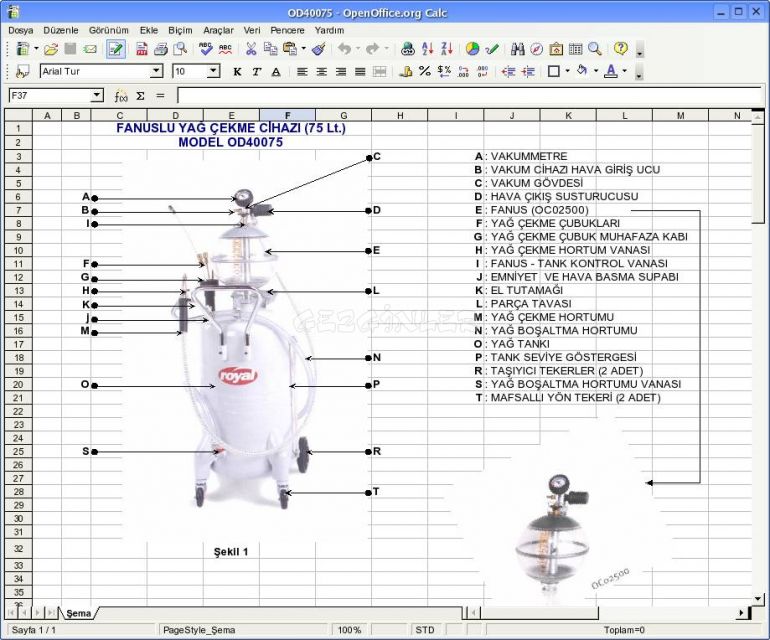This screenshot has height=640, width=770.
Task: Decrease indent icon
Action: [508, 72]
